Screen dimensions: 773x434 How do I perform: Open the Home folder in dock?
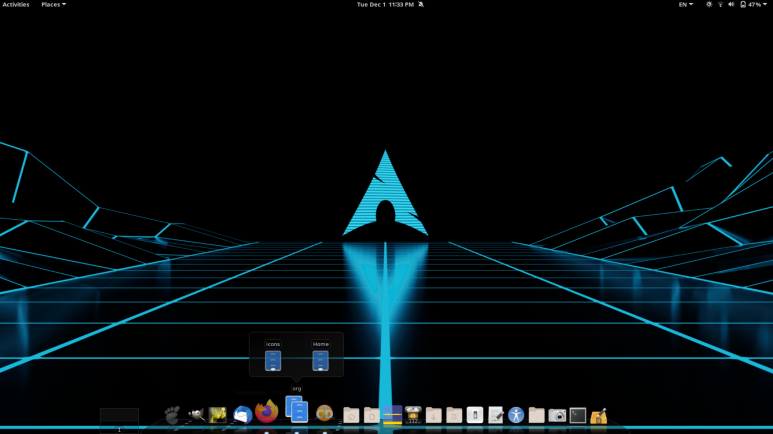click(x=351, y=415)
